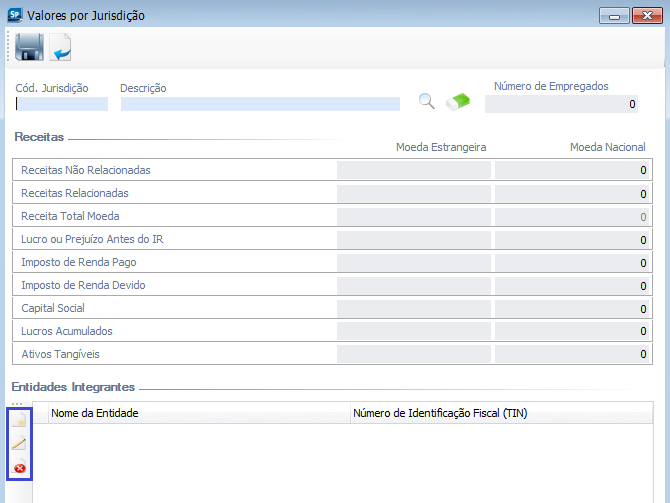Click Receitas Relacionadas Moeda Nacional value
670x503 pixels.
[572, 194]
